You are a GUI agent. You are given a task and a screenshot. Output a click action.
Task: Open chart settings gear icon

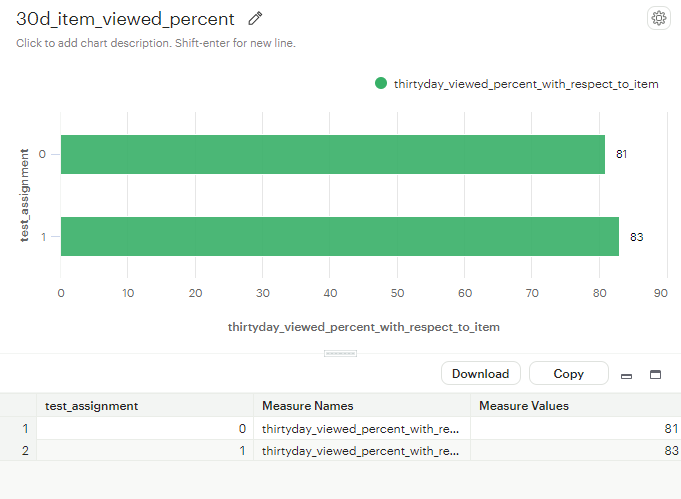point(658,18)
